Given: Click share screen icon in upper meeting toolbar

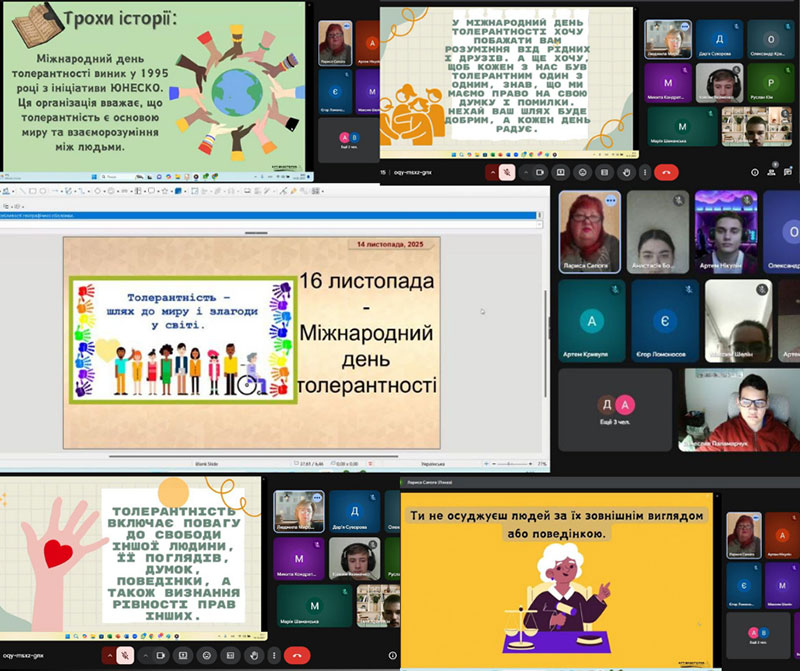Looking at the screenshot, I should coord(562,172).
